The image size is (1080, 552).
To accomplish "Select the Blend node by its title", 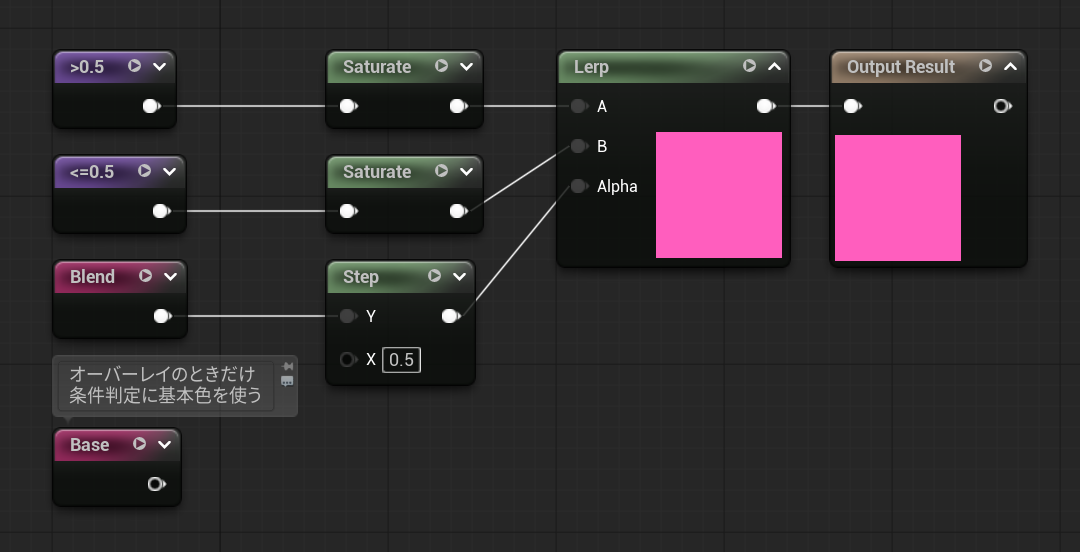I will (92, 277).
